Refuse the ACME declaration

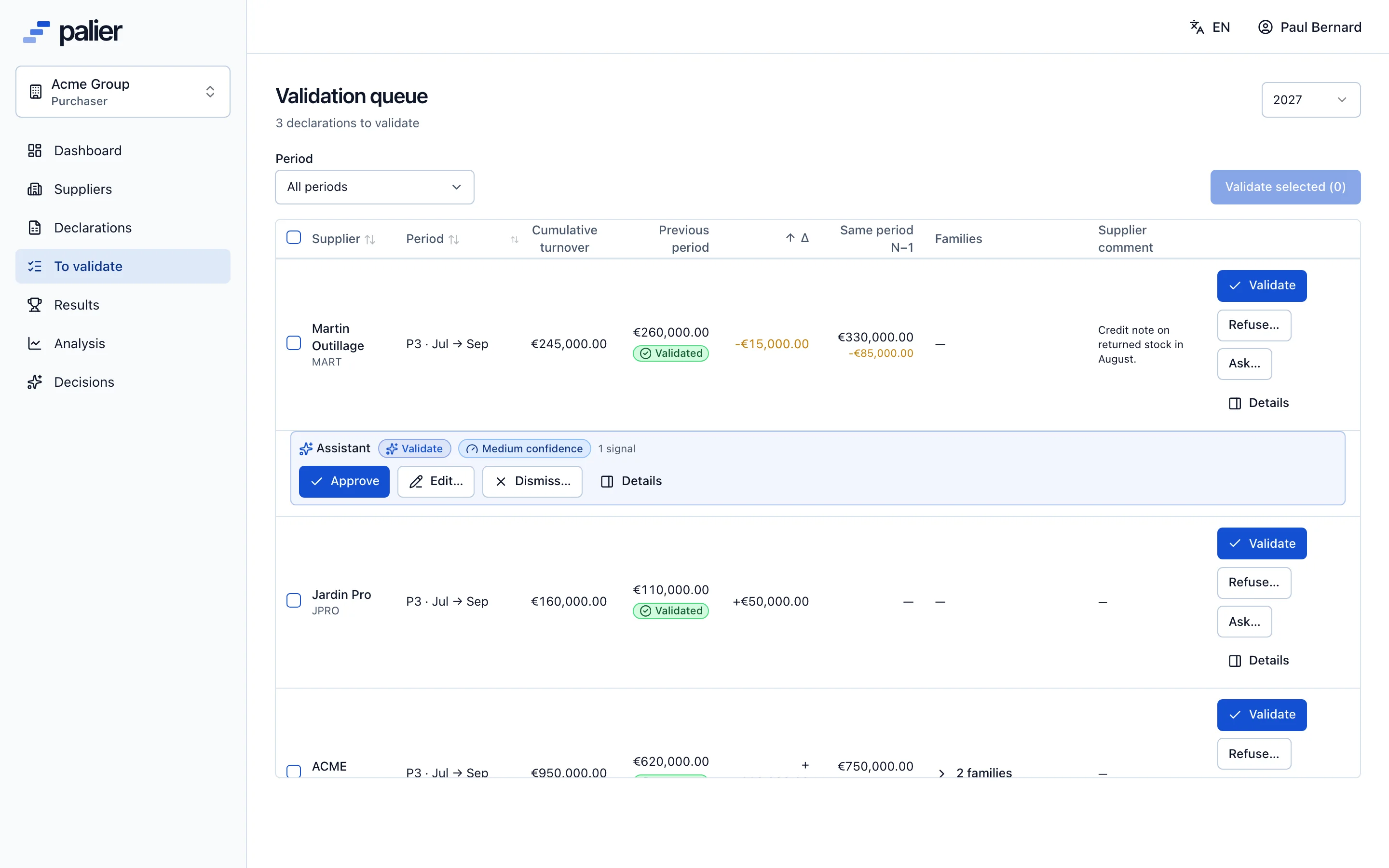tap(1254, 754)
